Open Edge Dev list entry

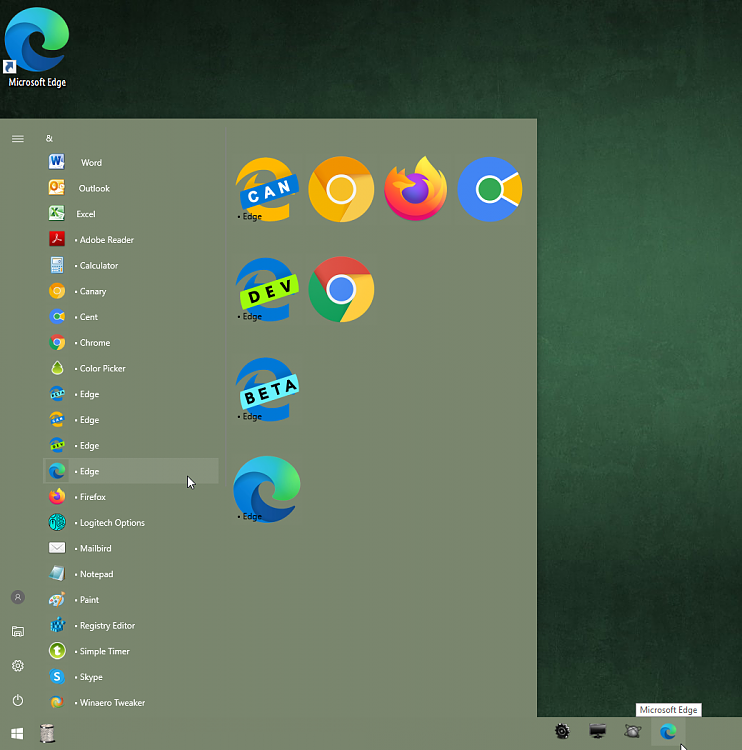131,445
